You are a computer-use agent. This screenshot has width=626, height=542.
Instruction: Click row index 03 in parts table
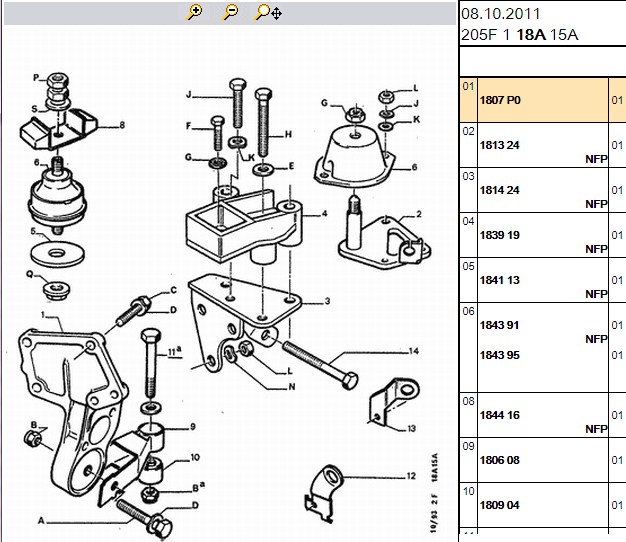(468, 176)
